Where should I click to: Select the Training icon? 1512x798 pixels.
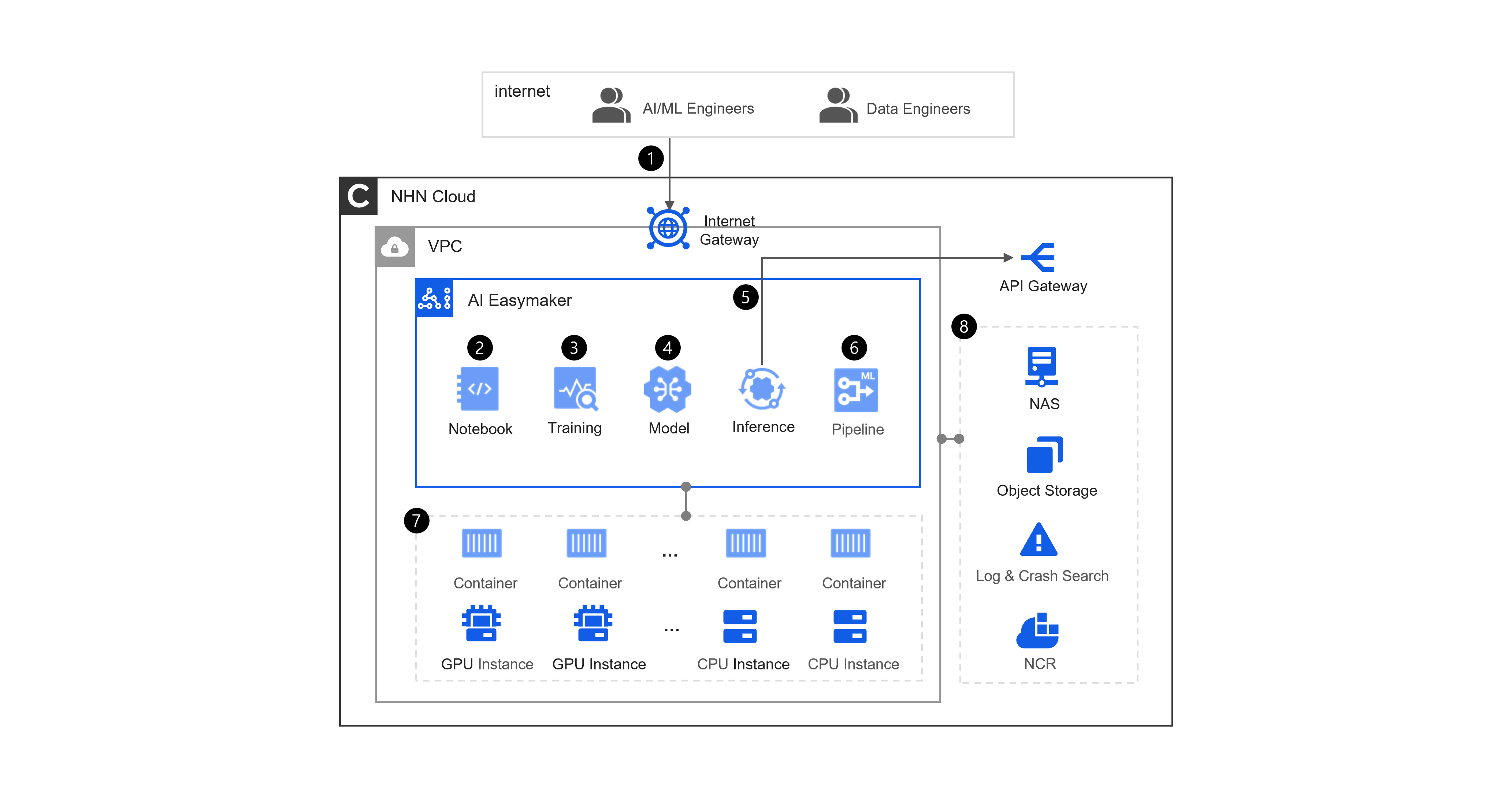coord(575,389)
